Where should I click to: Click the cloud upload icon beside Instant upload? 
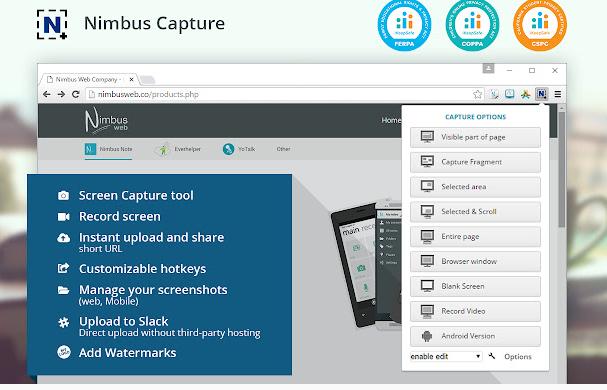(63, 238)
